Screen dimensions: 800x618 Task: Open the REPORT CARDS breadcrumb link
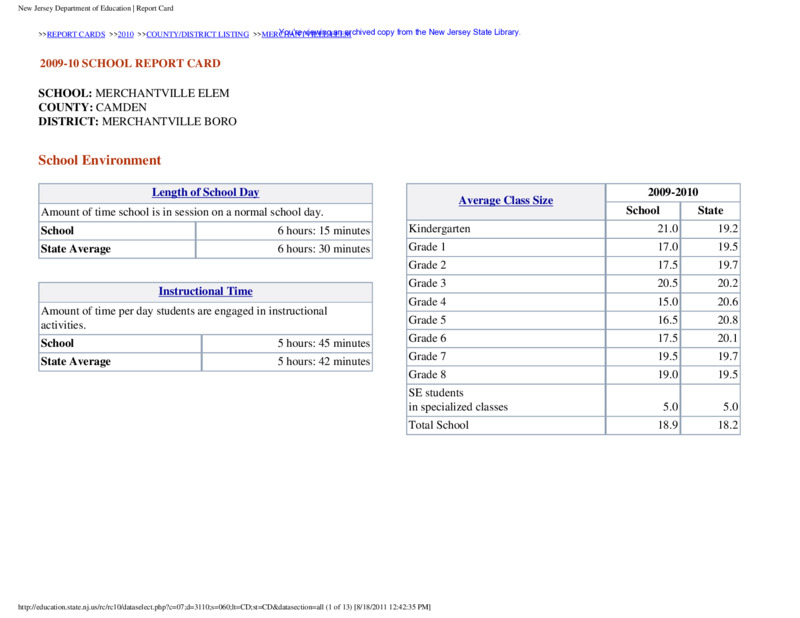76,35
